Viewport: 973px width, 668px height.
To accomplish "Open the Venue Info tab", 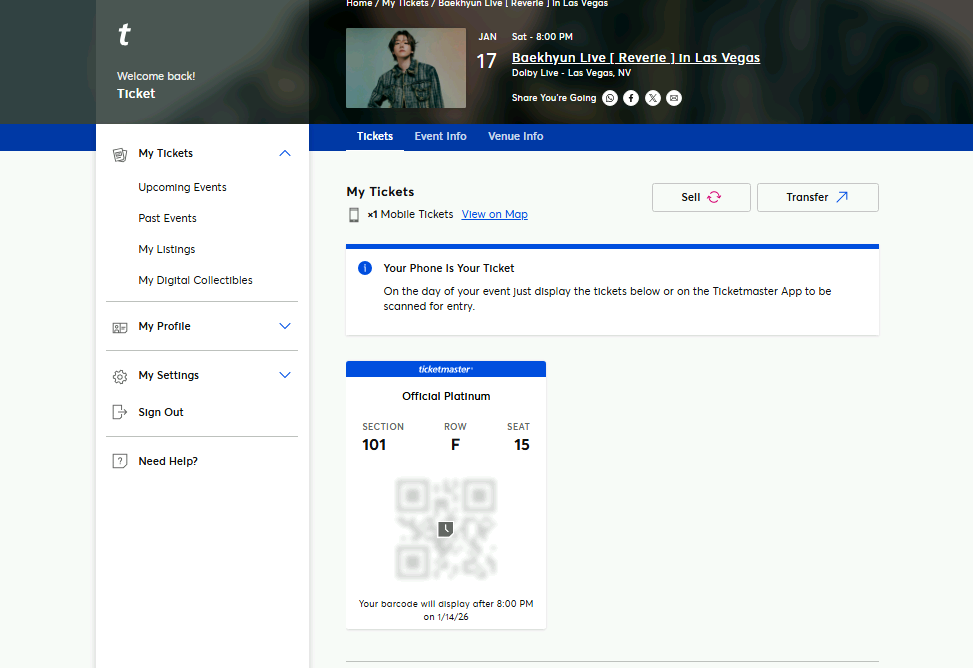I will 516,137.
